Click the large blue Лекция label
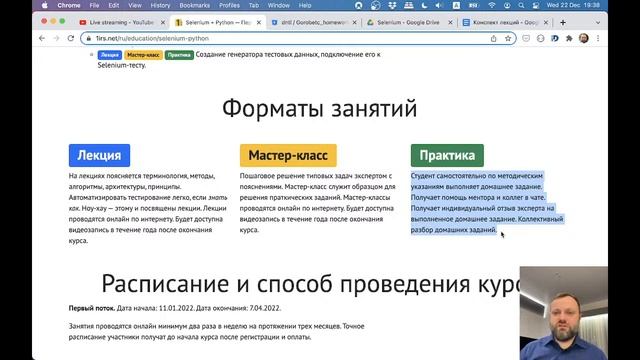The image size is (640, 360). (99, 155)
